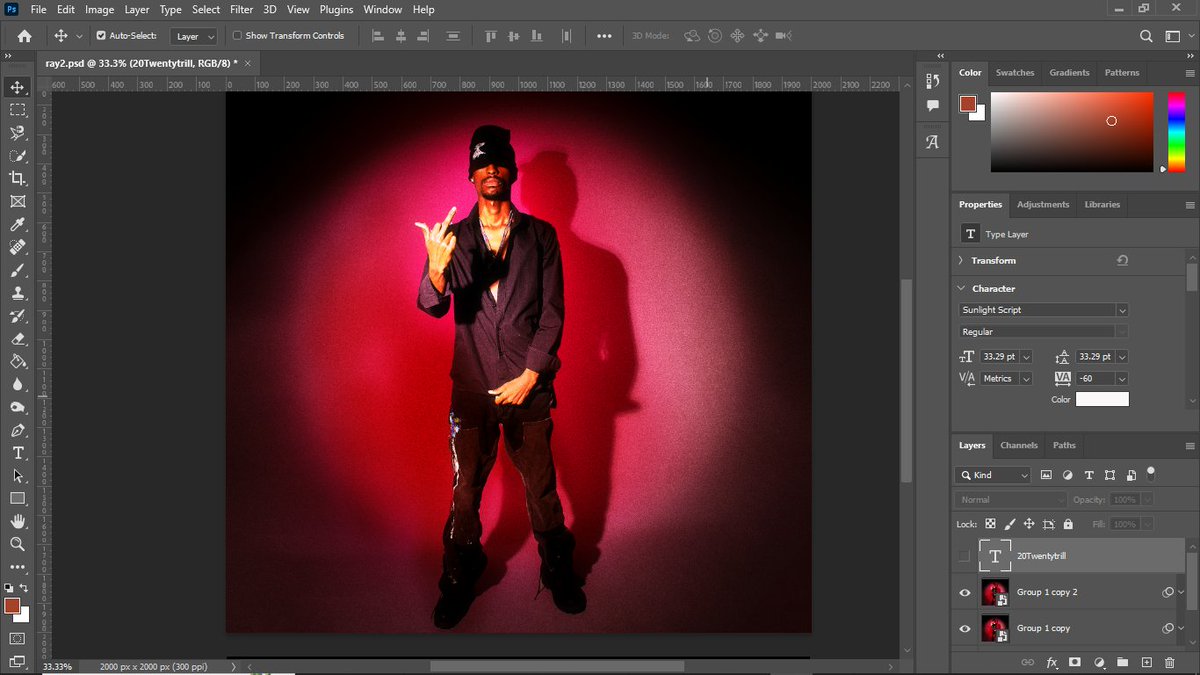Hide the Group 1 copy layer
Image resolution: width=1200 pixels, height=675 pixels.
pos(964,628)
